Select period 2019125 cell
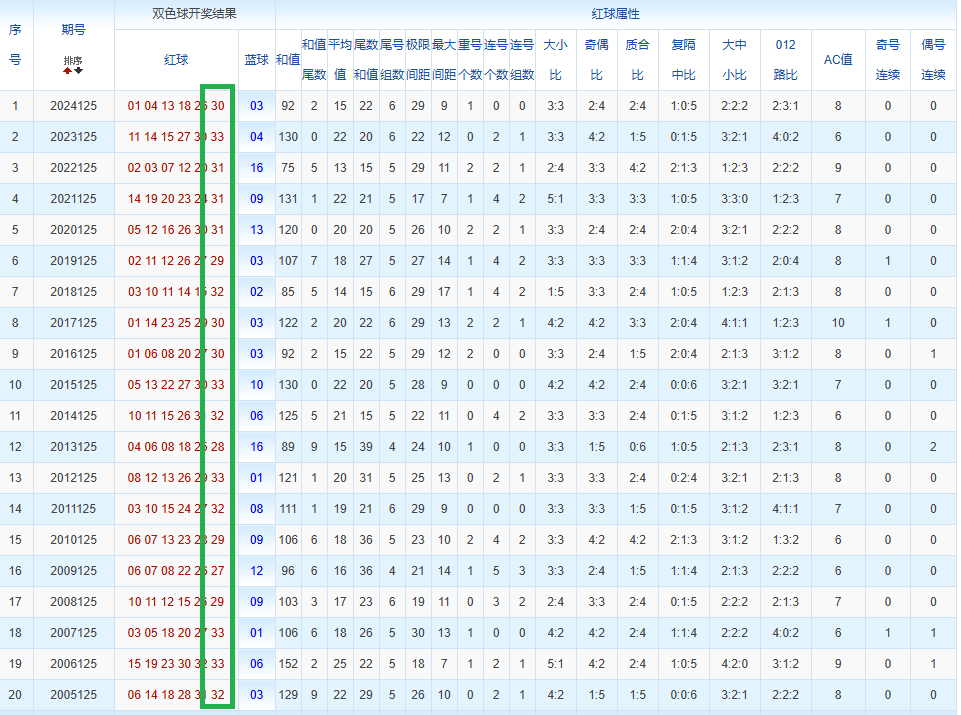 tap(74, 260)
